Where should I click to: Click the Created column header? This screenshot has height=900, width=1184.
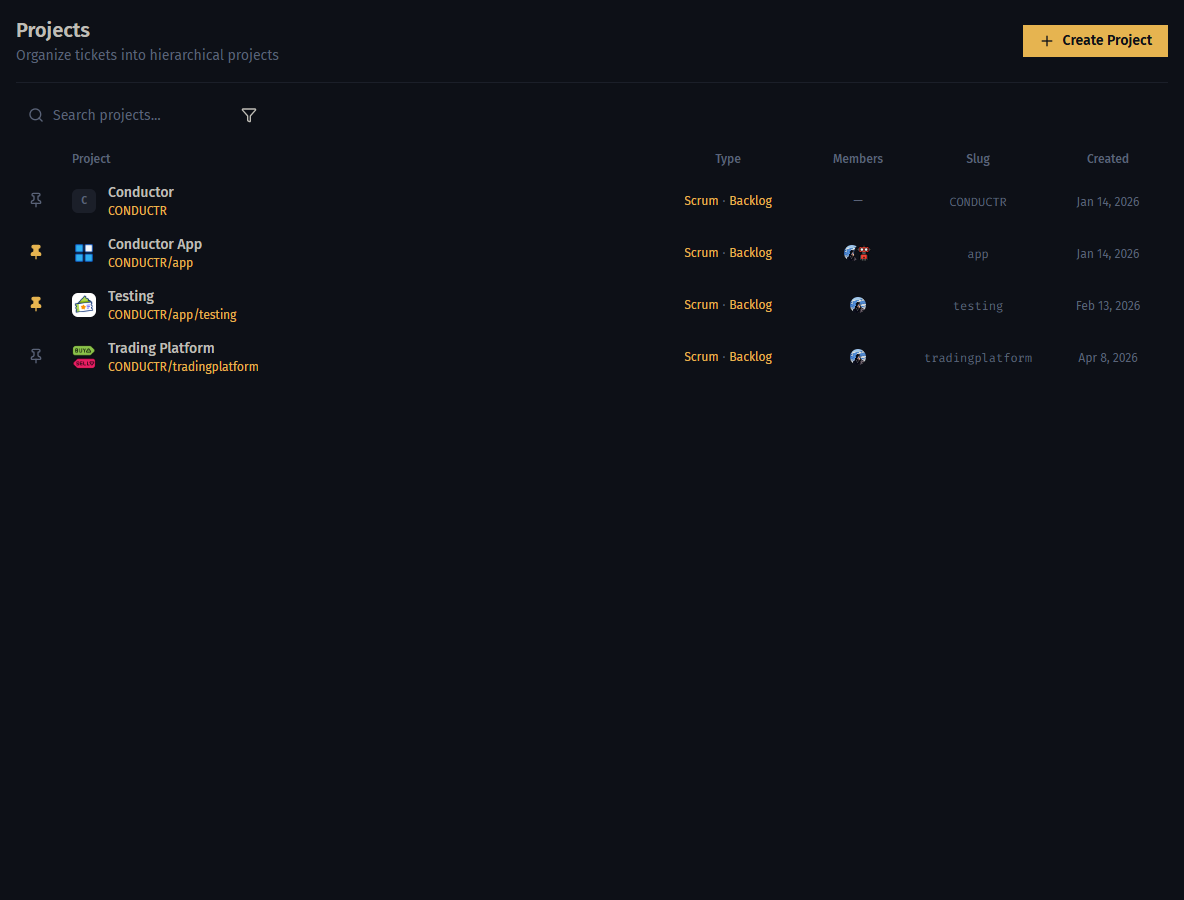click(x=1108, y=159)
